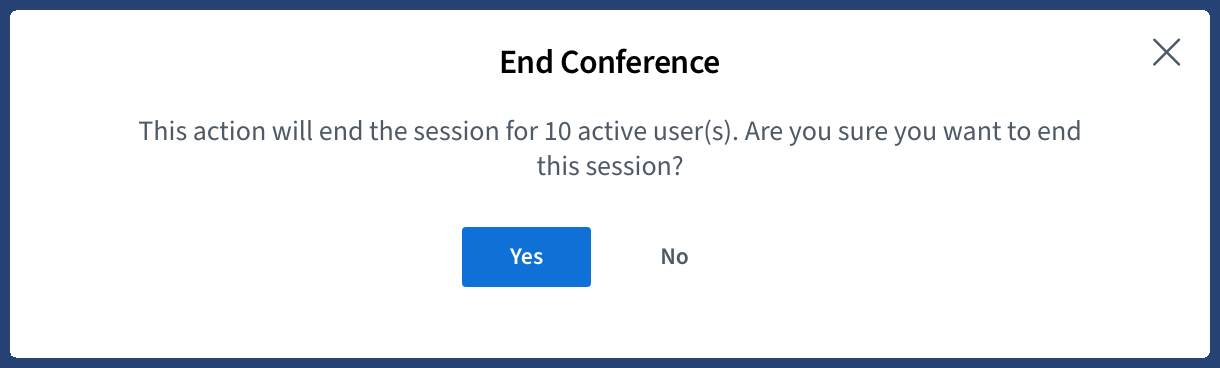Choose No to keep the session running
Viewport: 1220px width, 368px height.
675,257
